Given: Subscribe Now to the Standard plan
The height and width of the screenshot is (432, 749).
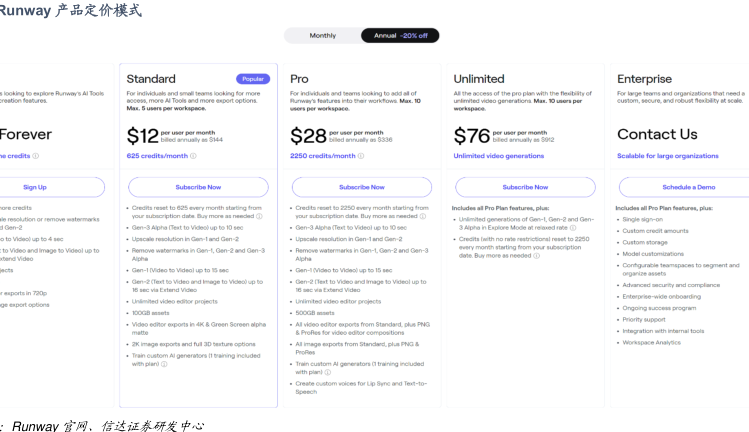Looking at the screenshot, I should click(x=198, y=187).
